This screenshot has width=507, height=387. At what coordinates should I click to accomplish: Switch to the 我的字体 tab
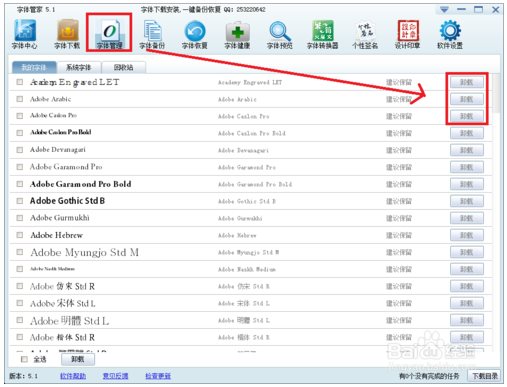(x=34, y=68)
